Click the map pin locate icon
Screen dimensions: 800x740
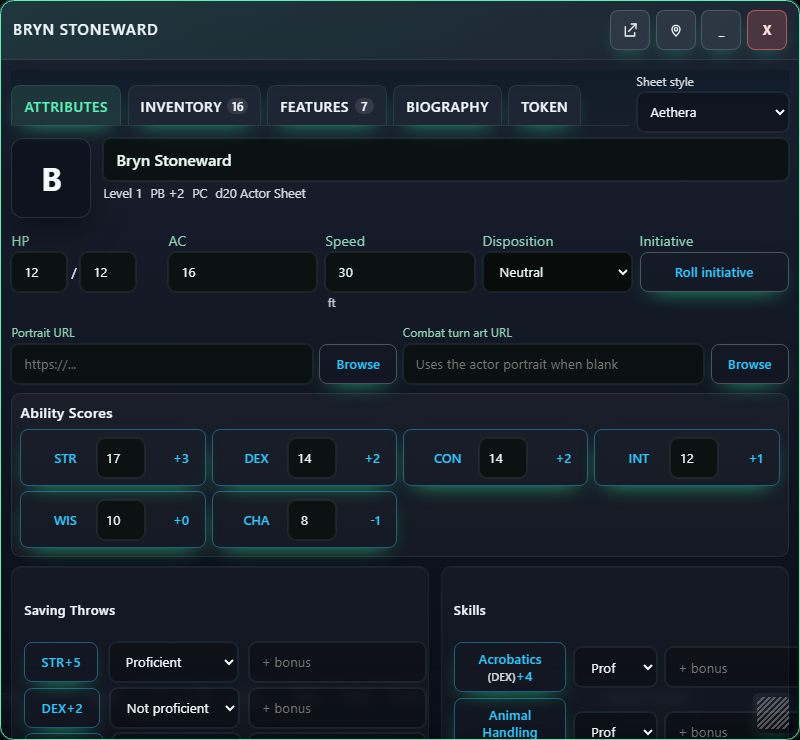click(676, 30)
